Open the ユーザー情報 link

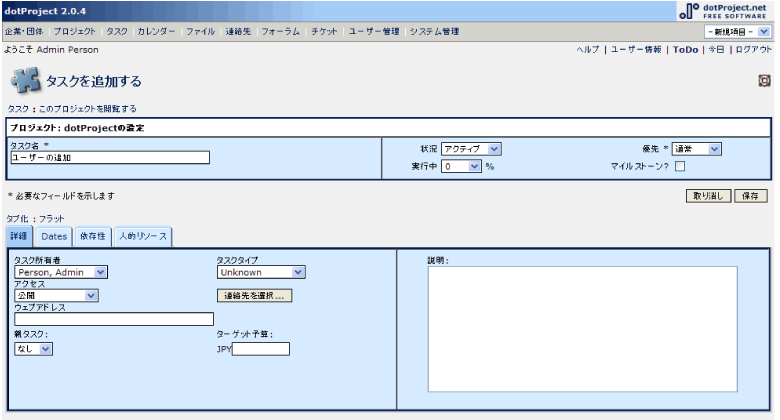pyautogui.click(x=636, y=49)
